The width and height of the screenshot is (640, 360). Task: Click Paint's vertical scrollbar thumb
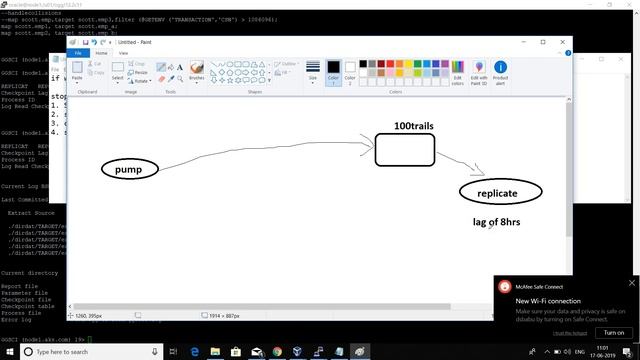(569, 169)
